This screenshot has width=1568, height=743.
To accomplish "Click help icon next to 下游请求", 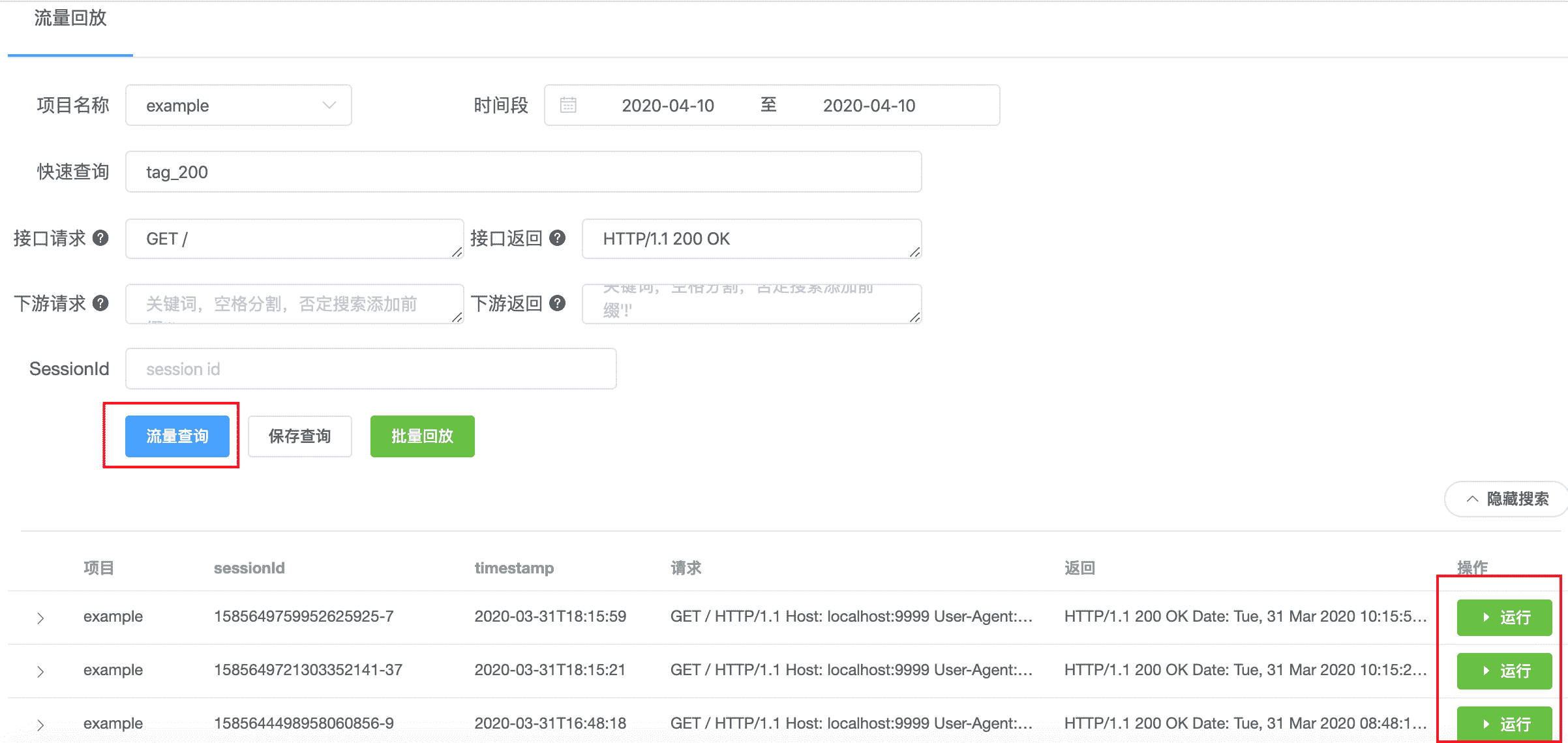I will click(x=100, y=303).
